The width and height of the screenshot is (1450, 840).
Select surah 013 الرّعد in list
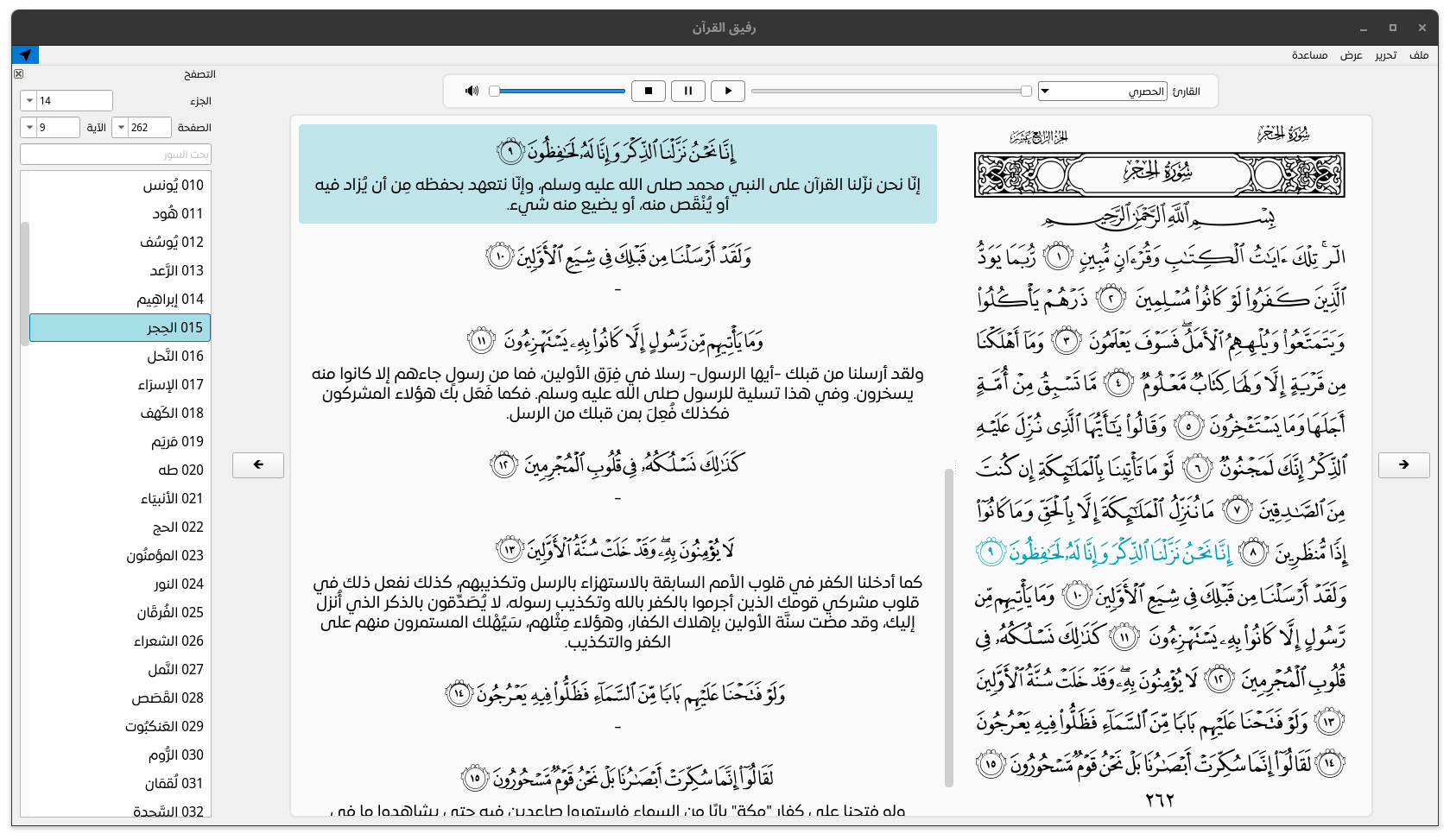[x=120, y=270]
